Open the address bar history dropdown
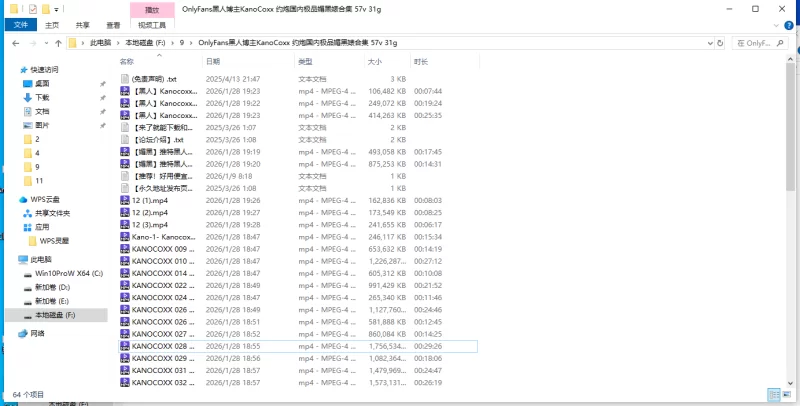800x406 pixels. point(710,43)
